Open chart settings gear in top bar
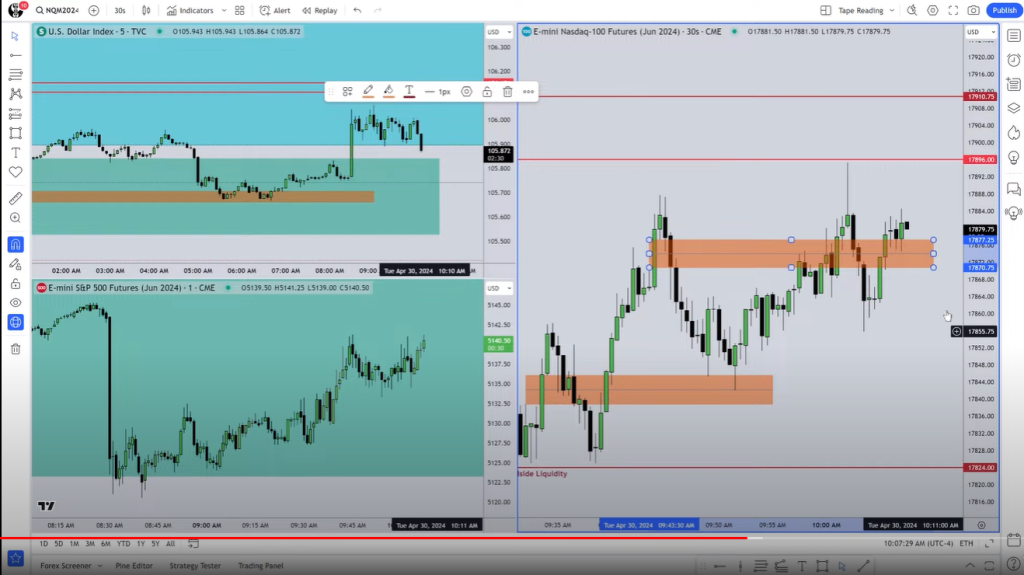1024x575 pixels. point(933,10)
